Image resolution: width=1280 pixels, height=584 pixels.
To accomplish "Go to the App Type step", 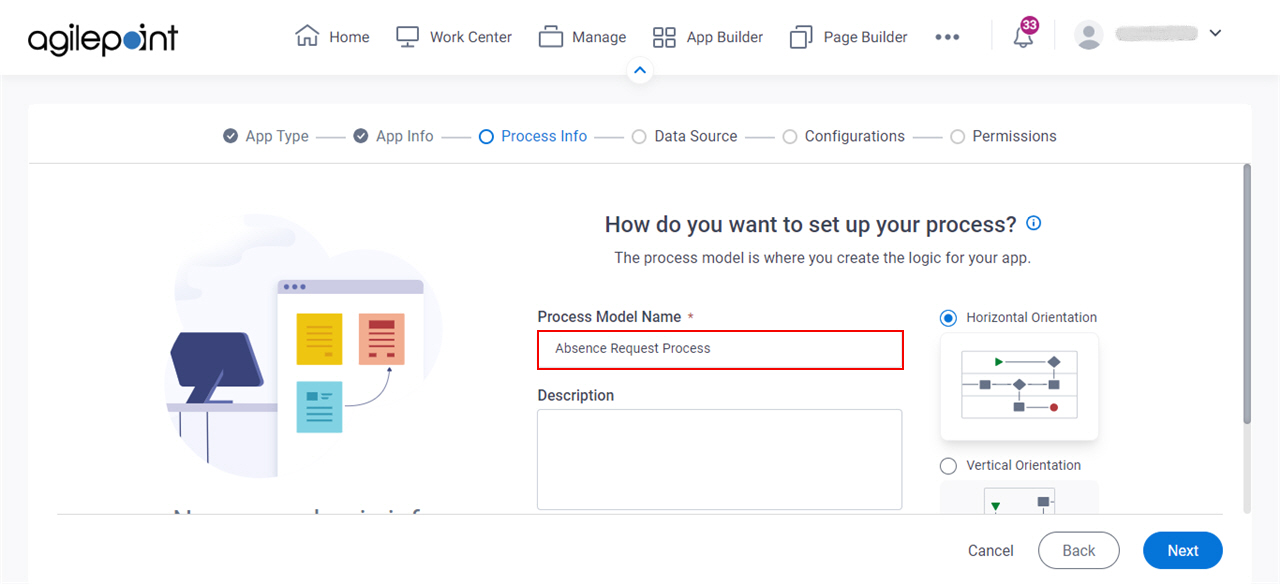I will click(x=277, y=136).
